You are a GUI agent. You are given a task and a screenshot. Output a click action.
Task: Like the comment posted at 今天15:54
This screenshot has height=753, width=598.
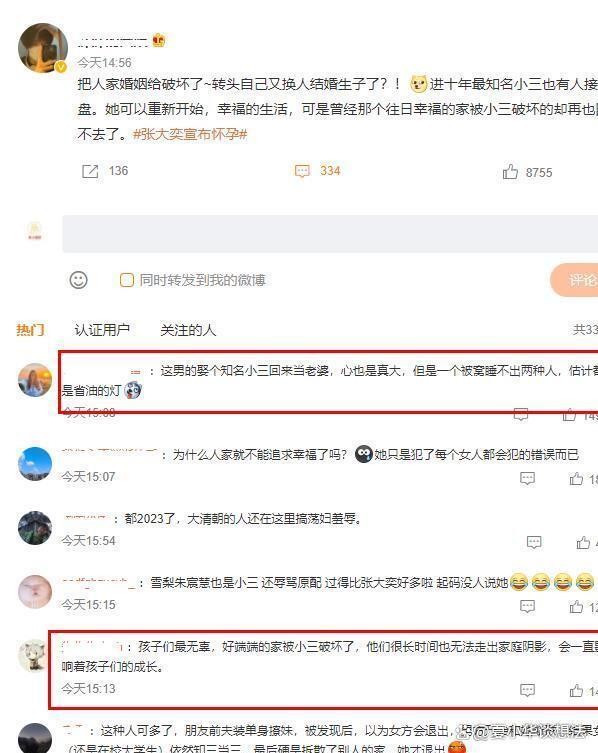(583, 542)
